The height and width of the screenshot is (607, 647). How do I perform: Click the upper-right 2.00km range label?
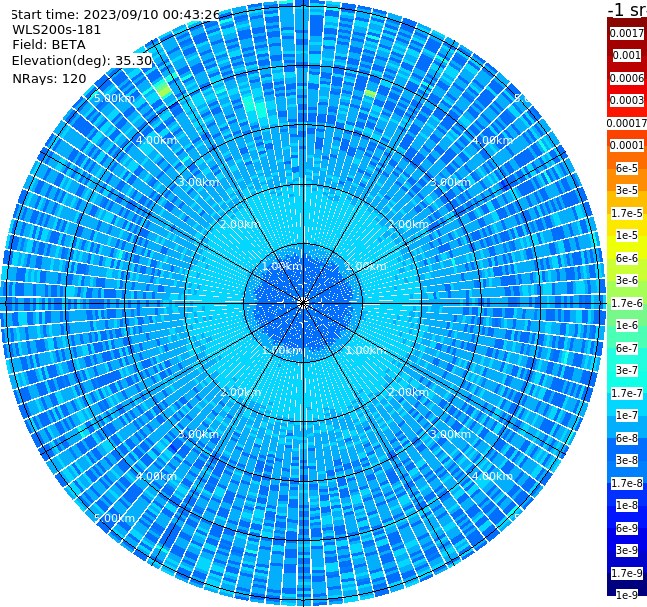tap(409, 224)
